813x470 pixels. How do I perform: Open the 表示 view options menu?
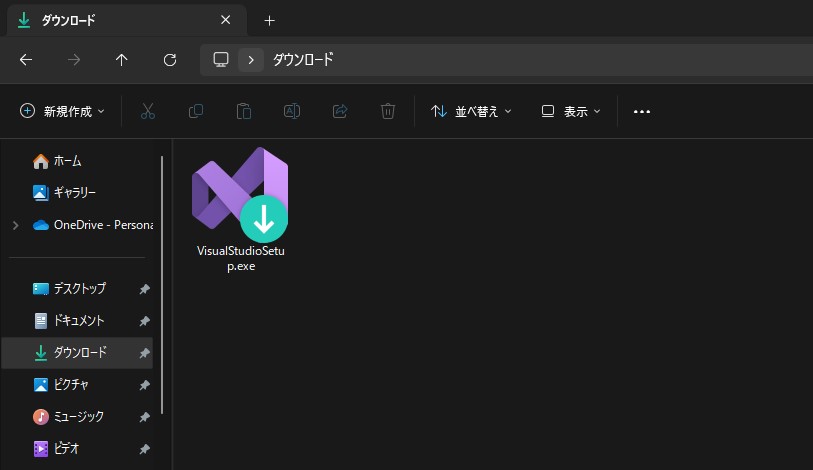[571, 111]
